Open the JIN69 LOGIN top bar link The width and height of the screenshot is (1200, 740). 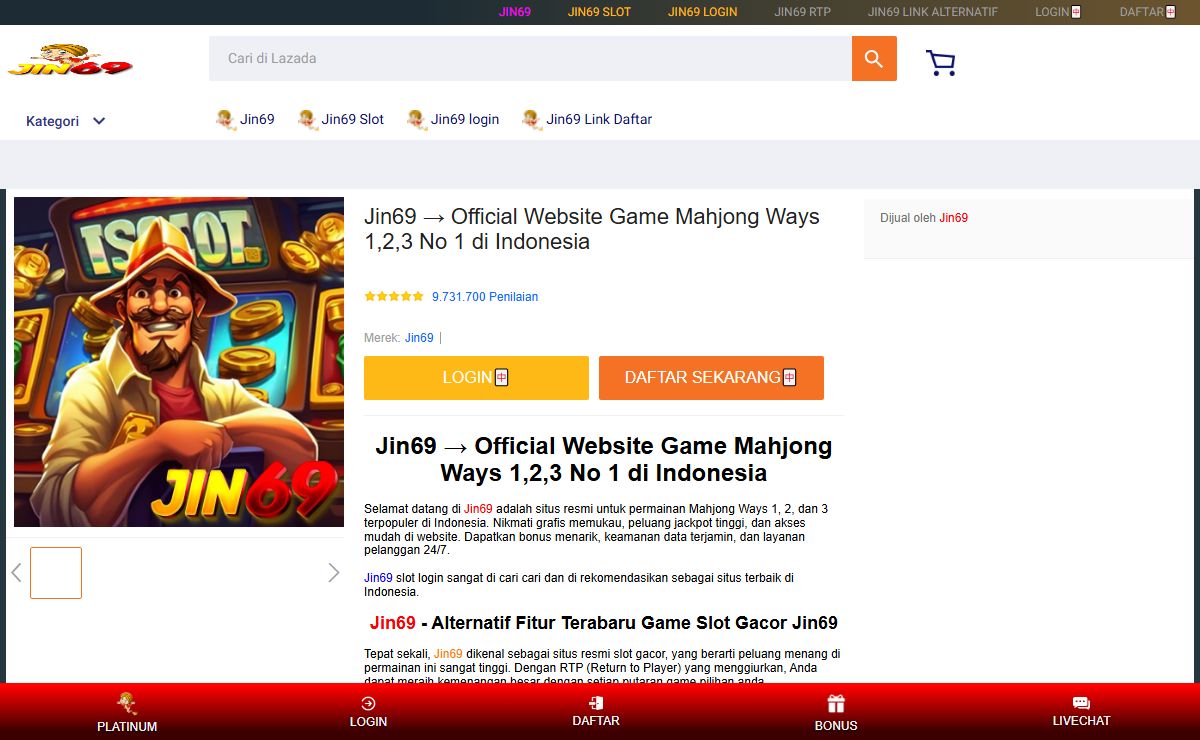coord(702,12)
